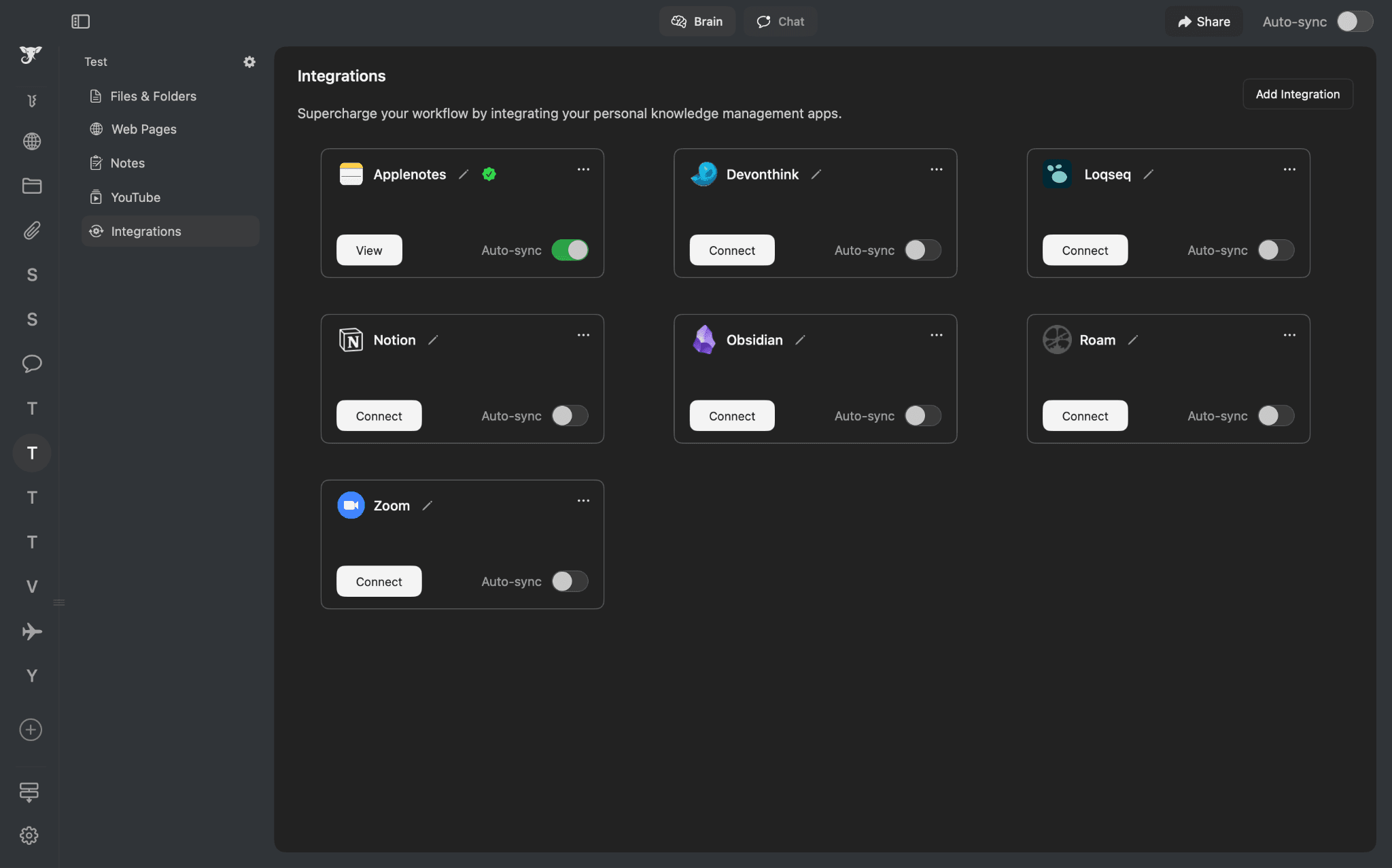Disable Applenotes Auto-sync toggle
The height and width of the screenshot is (868, 1392).
[x=570, y=250]
